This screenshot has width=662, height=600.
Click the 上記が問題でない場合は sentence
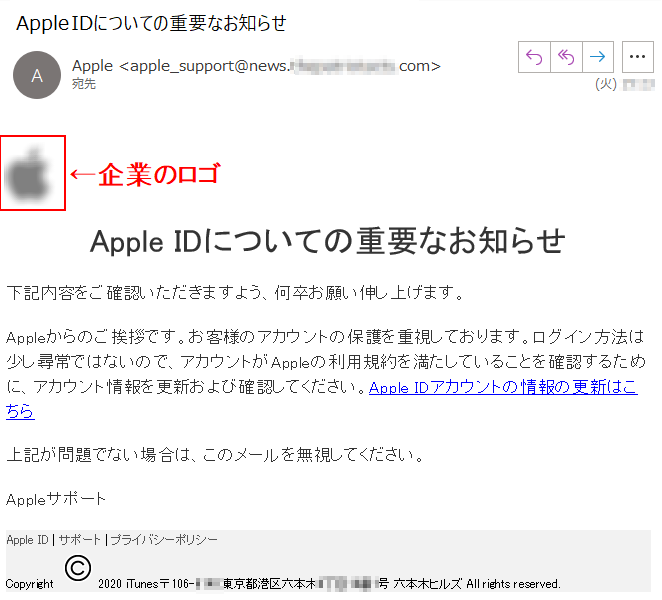click(x=215, y=455)
